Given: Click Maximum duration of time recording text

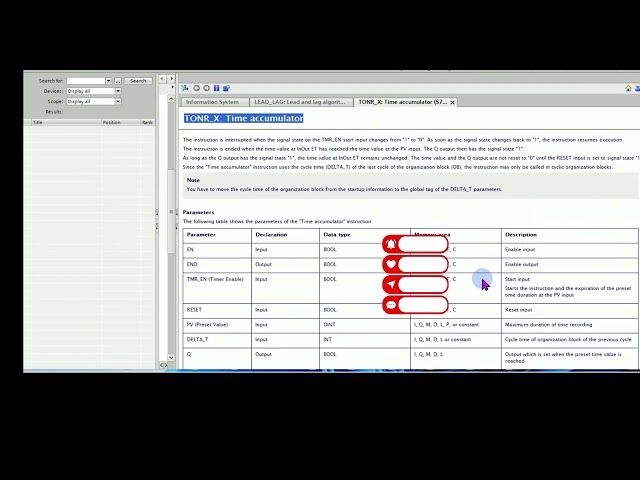Looking at the screenshot, I should pos(548,325).
